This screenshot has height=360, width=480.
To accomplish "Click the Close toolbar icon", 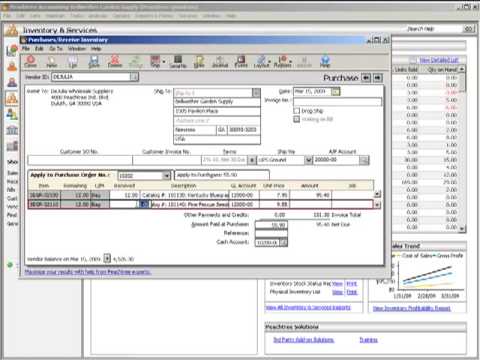I will (31, 62).
